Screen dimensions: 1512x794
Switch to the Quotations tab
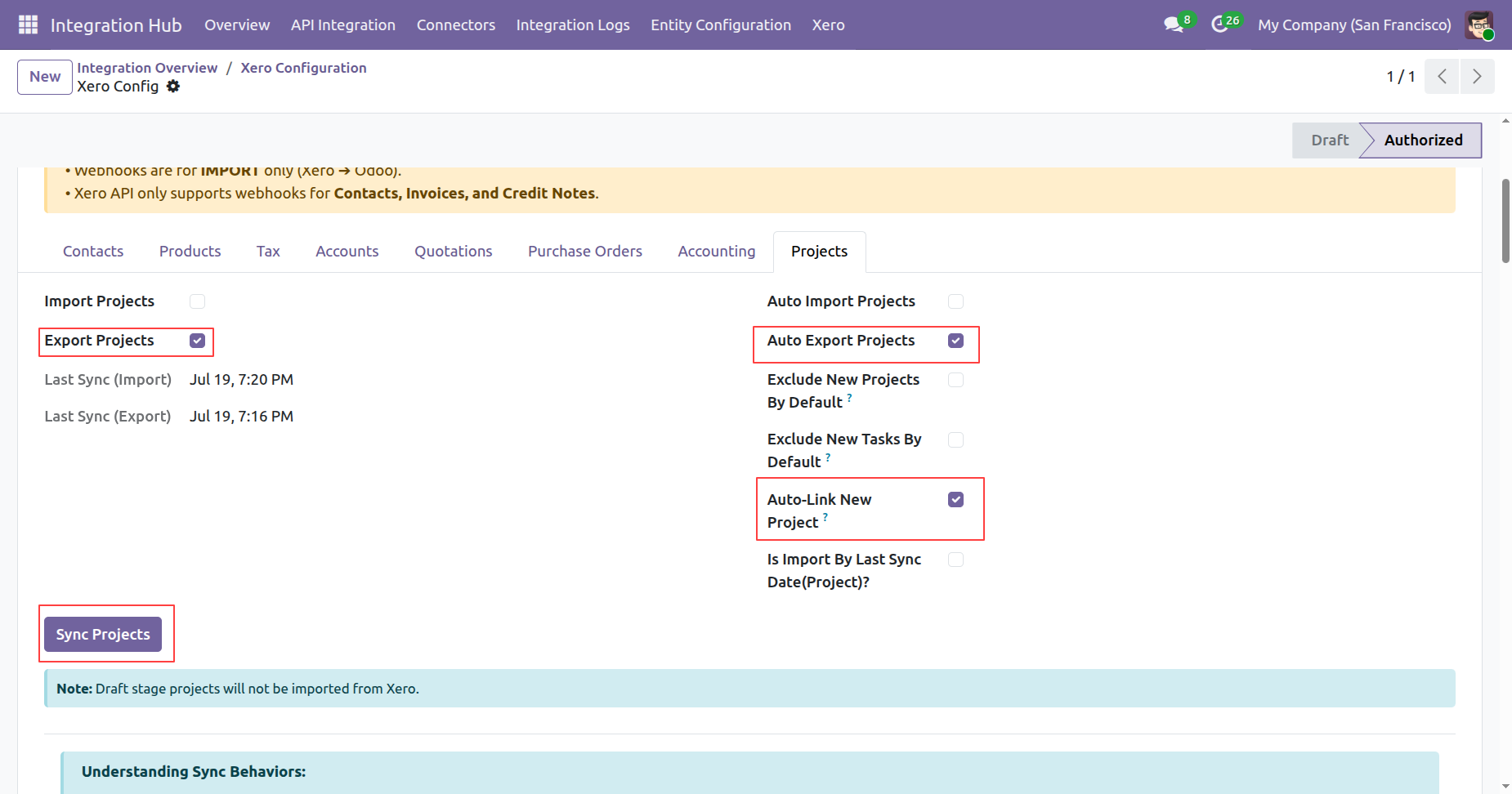tap(454, 252)
